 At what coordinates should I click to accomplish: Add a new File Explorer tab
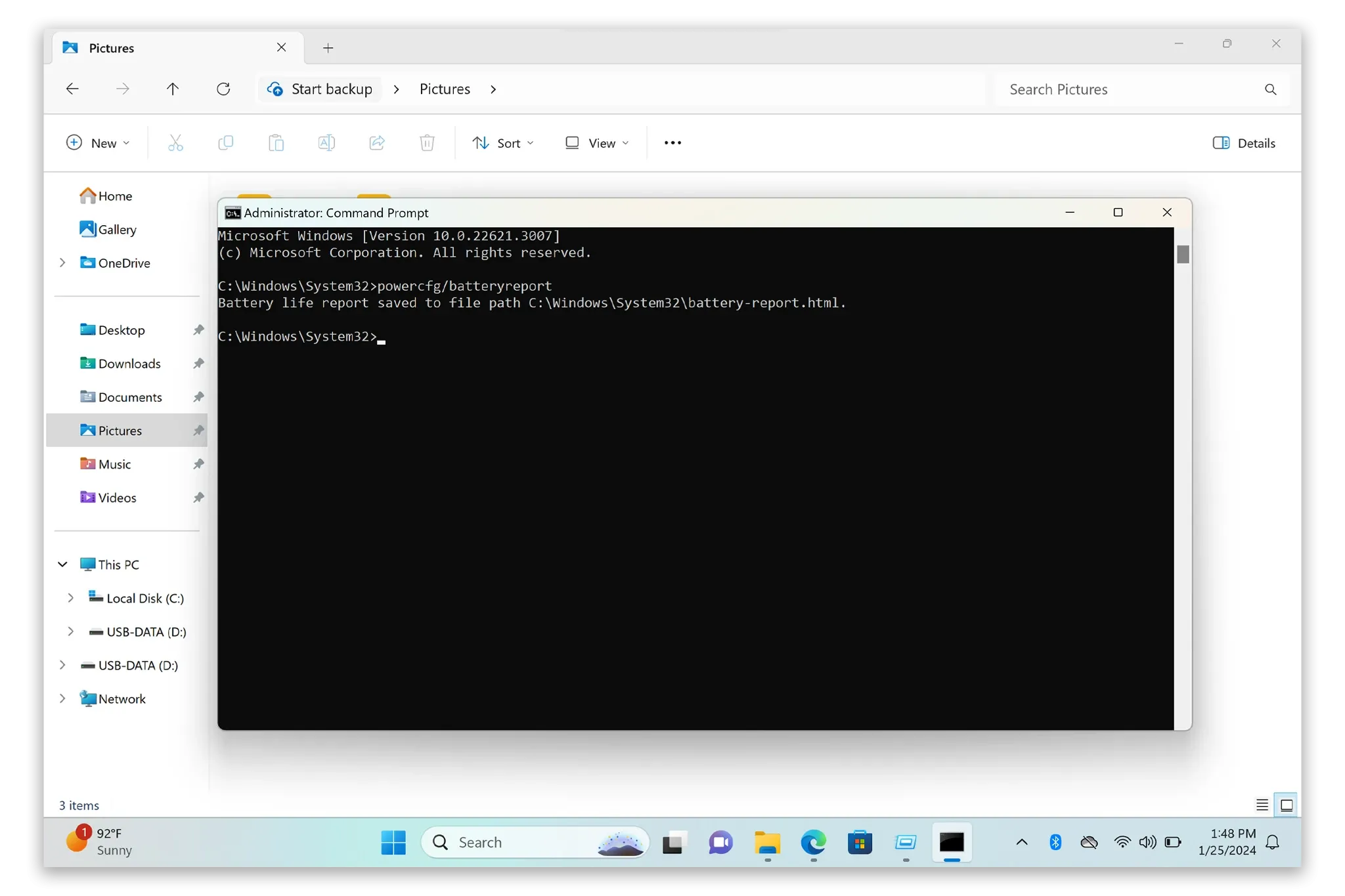coord(328,48)
